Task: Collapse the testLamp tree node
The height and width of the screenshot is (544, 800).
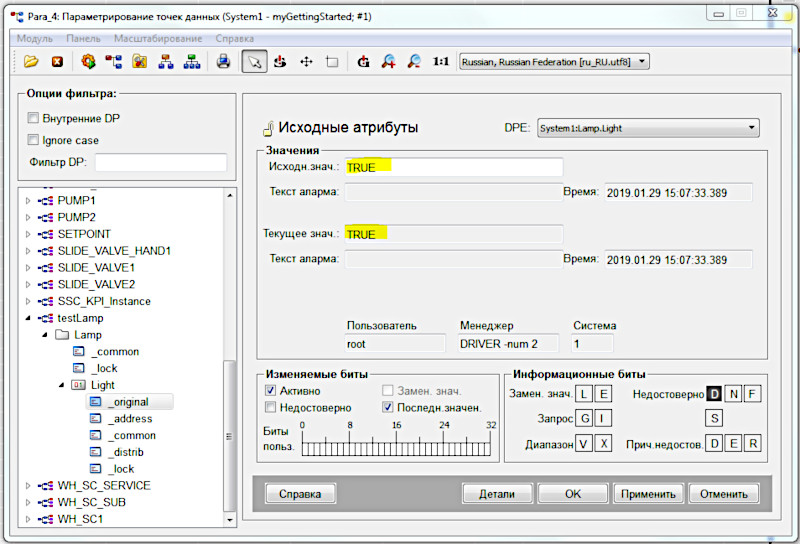Action: pyautogui.click(x=28, y=318)
